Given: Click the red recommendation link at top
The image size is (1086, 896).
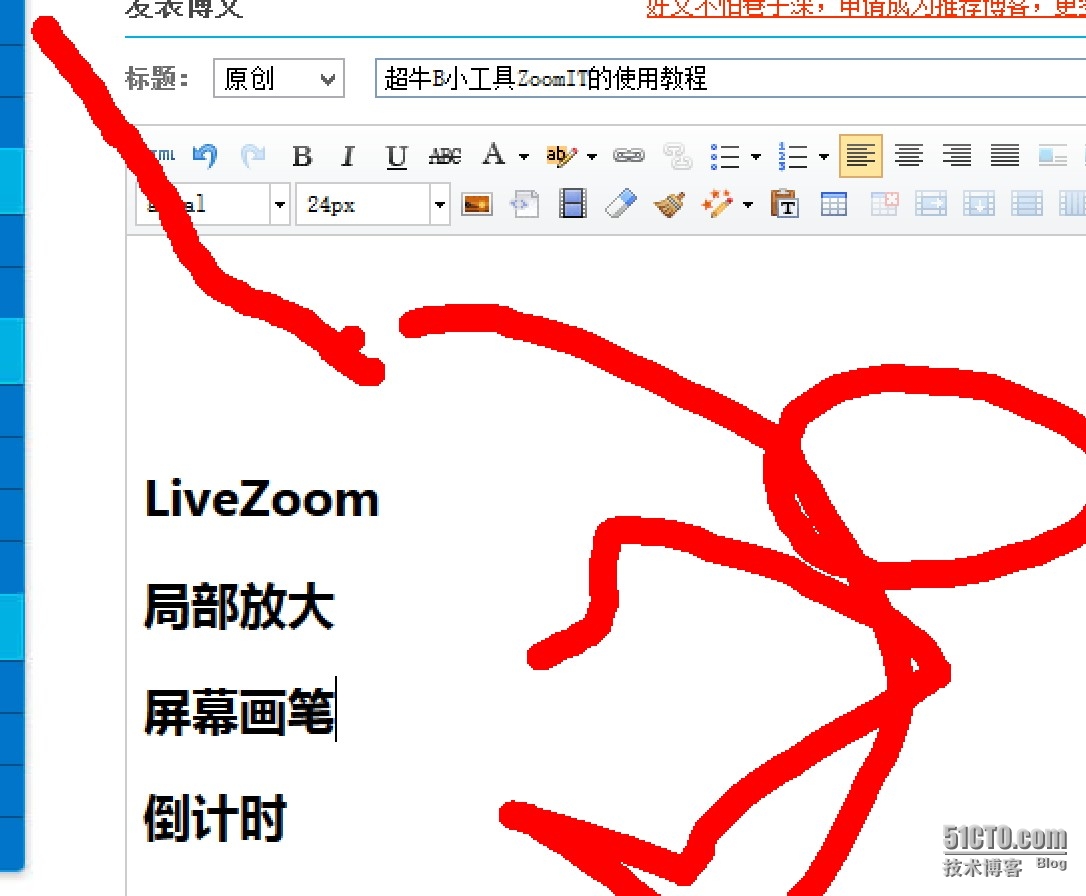Looking at the screenshot, I should (866, 8).
